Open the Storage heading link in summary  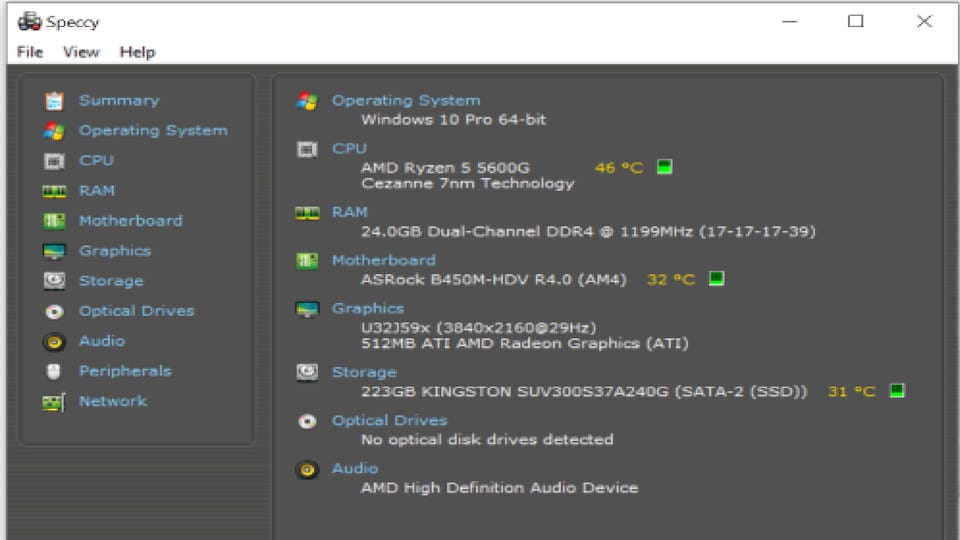tap(364, 372)
